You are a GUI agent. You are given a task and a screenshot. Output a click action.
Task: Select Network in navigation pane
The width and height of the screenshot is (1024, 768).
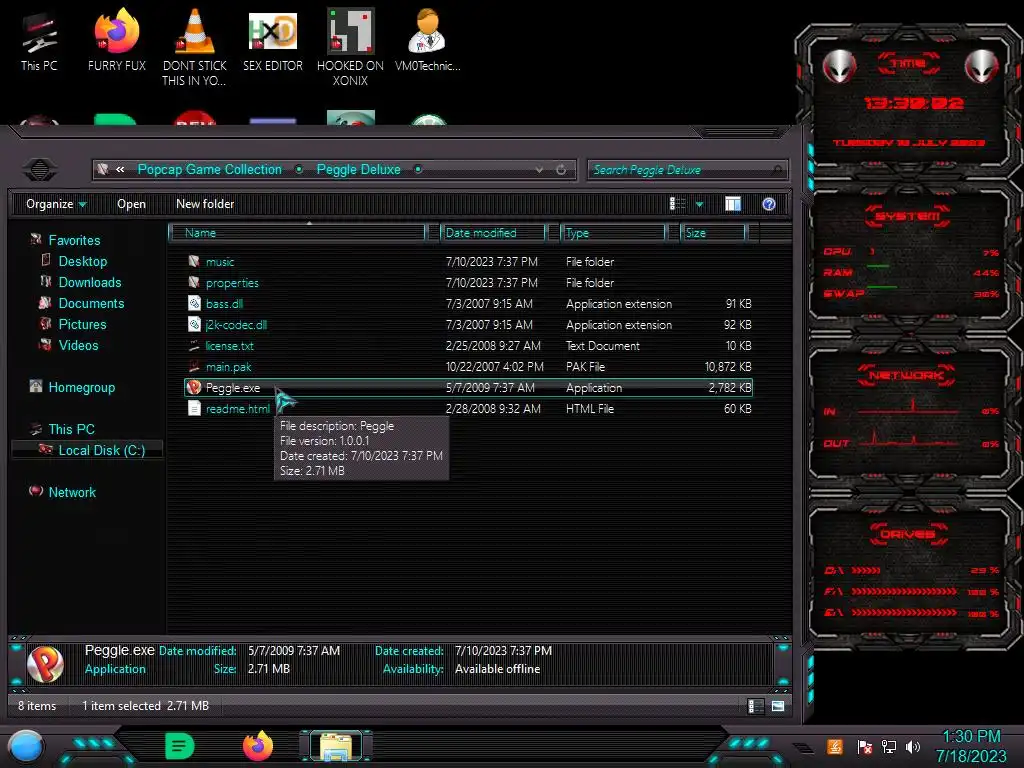coord(72,492)
